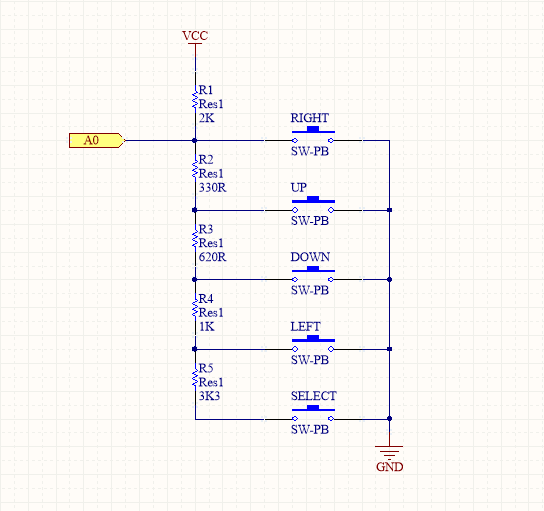544x511 pixels.
Task: Select resistor R4 zigzag symbol
Action: tap(195, 308)
